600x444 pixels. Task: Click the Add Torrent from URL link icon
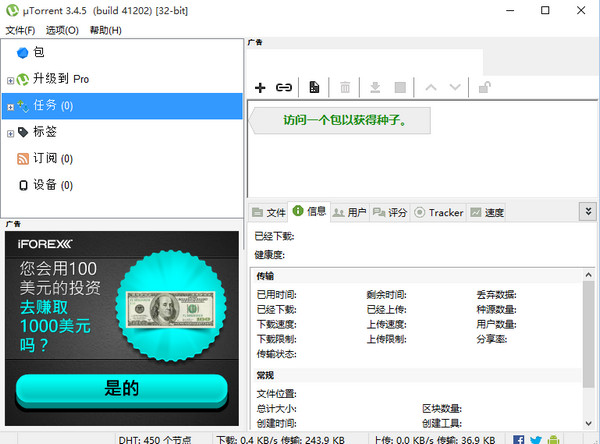click(x=284, y=88)
